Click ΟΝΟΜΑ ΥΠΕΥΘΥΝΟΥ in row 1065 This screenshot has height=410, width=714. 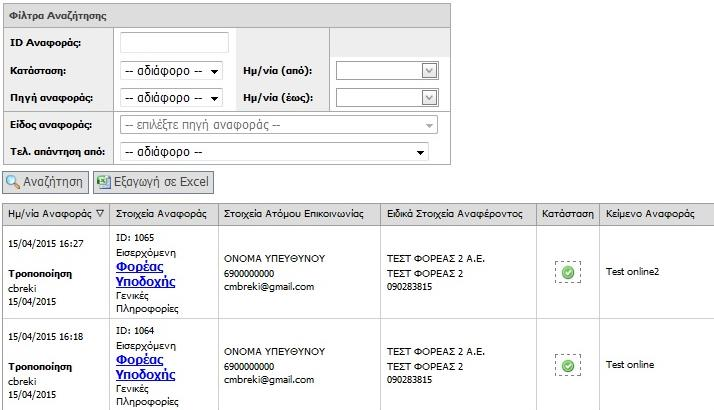pyautogui.click(x=275, y=259)
